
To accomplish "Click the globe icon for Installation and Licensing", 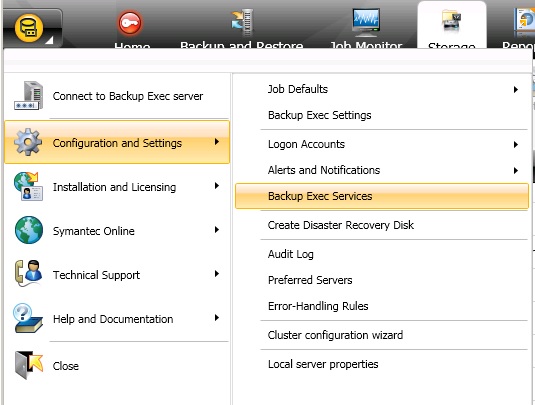I will point(29,186).
